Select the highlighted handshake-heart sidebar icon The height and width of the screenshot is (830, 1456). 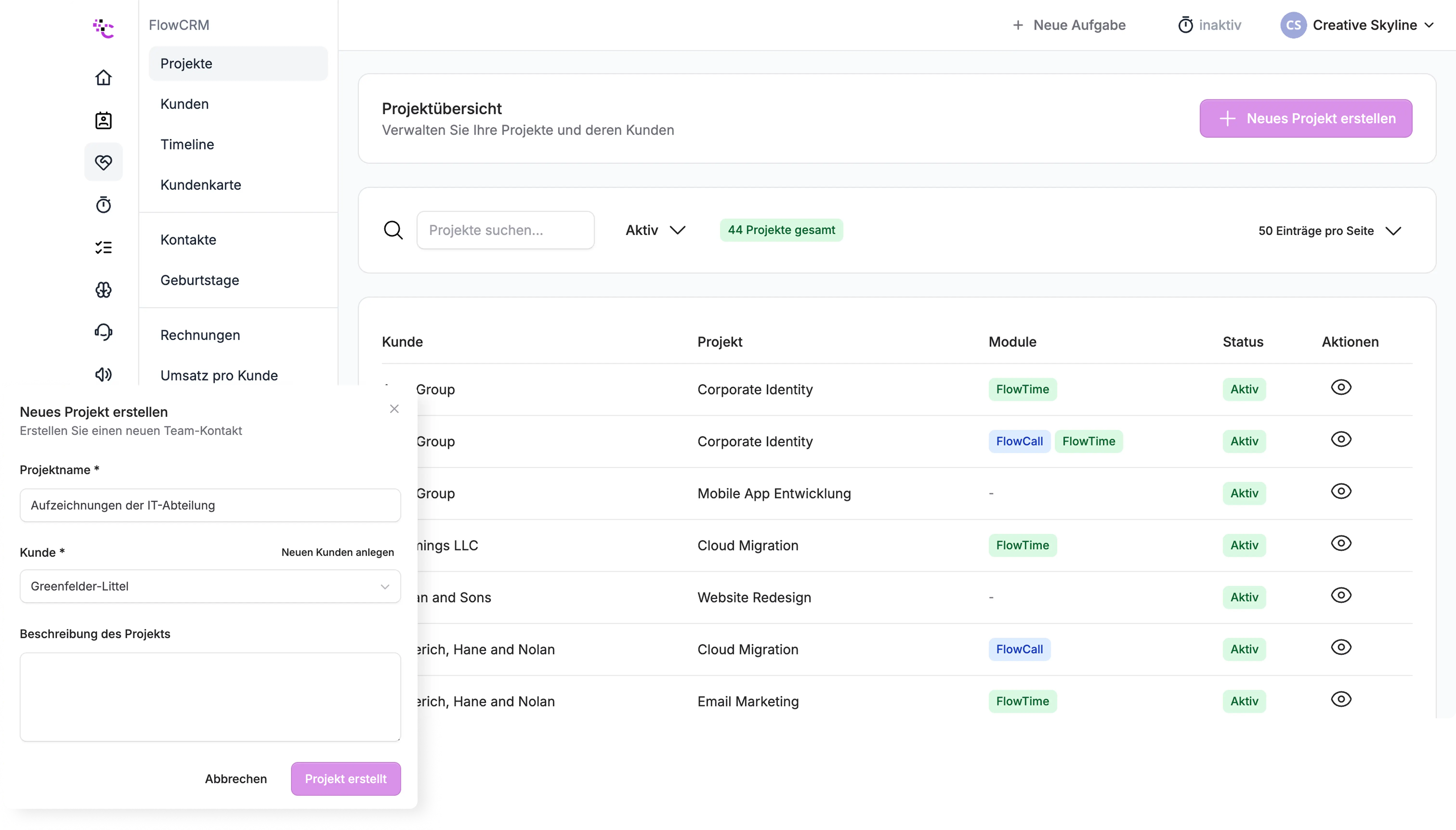point(103,162)
